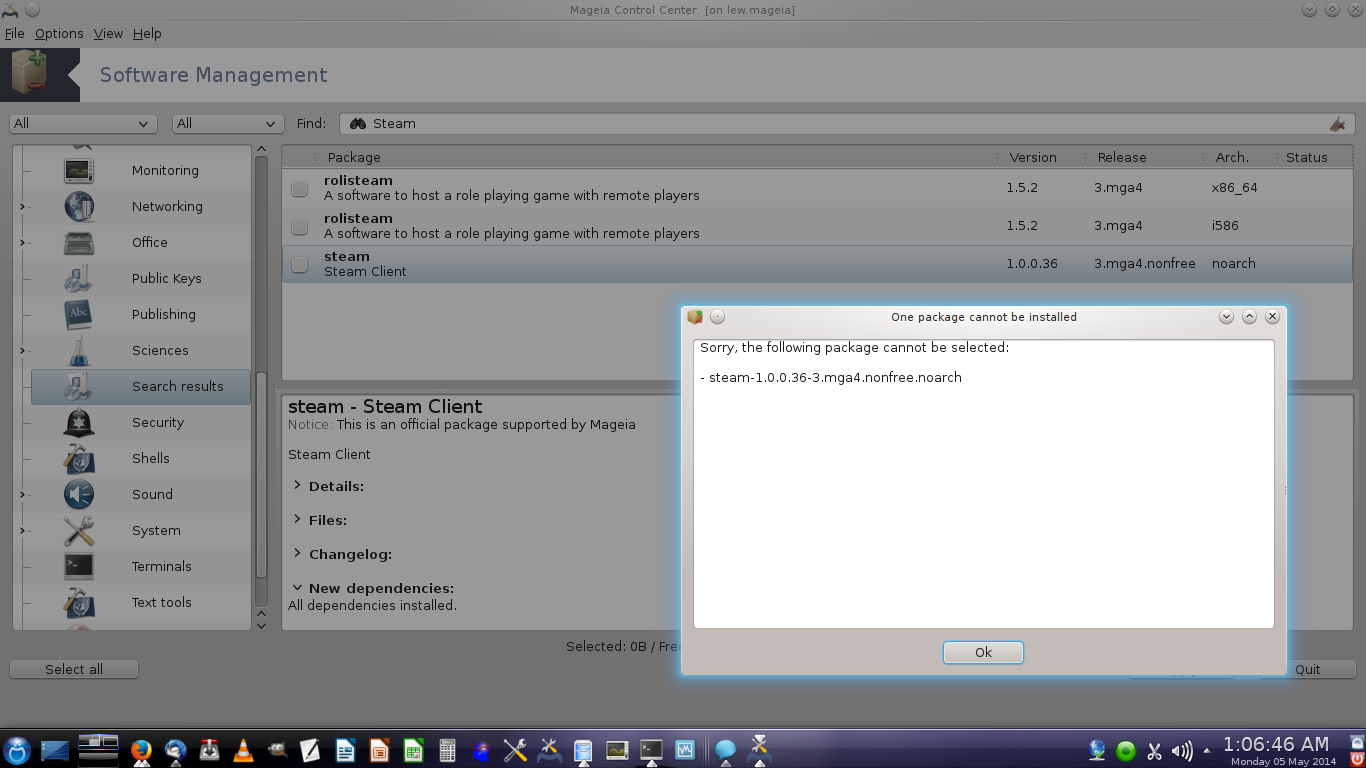
Task: Click the volume speaker tray icon
Action: (1181, 751)
